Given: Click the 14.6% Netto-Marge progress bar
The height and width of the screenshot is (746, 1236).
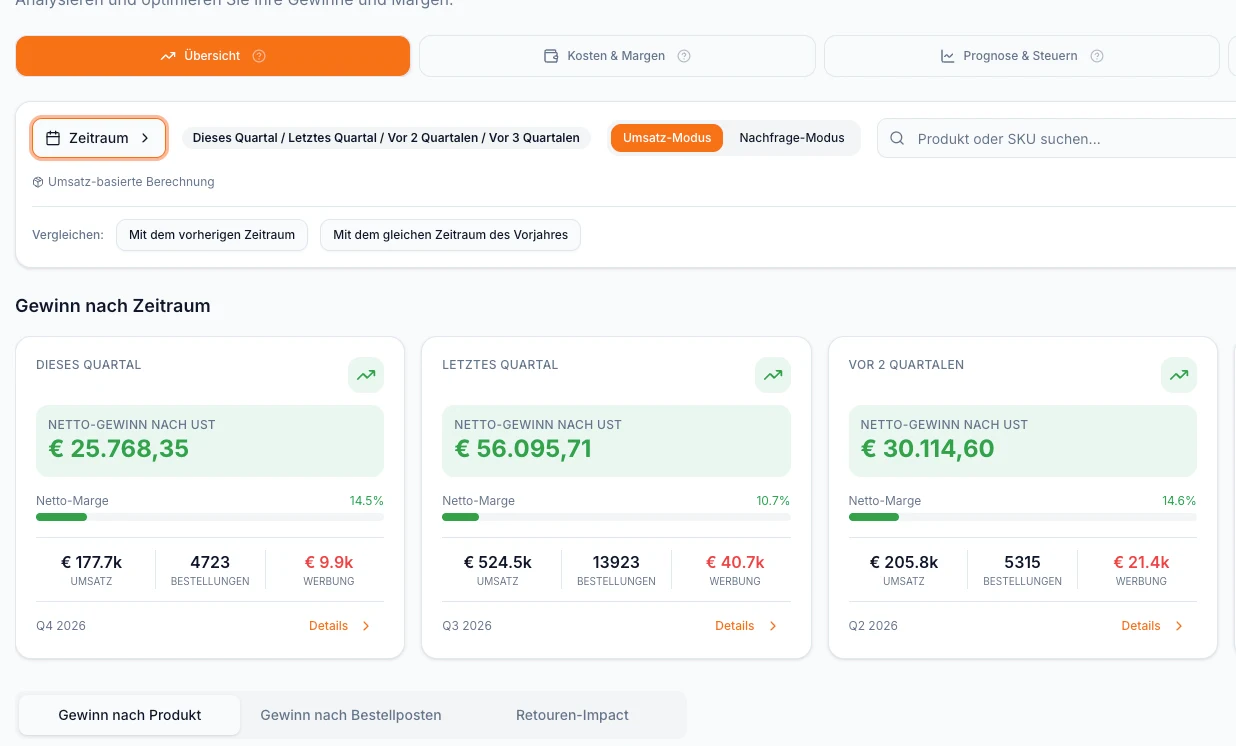Looking at the screenshot, I should (1023, 517).
